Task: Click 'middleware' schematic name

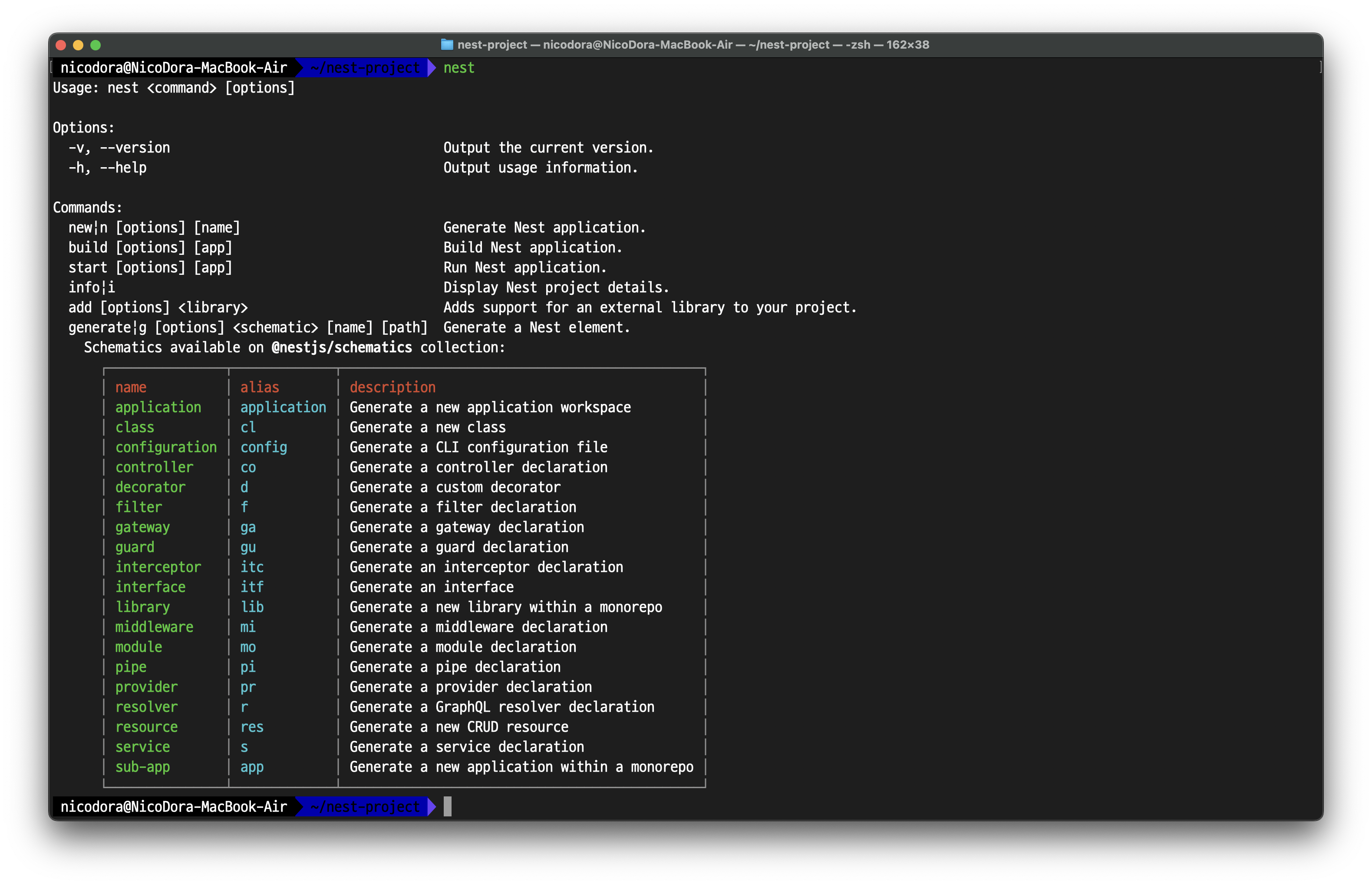Action: click(154, 627)
